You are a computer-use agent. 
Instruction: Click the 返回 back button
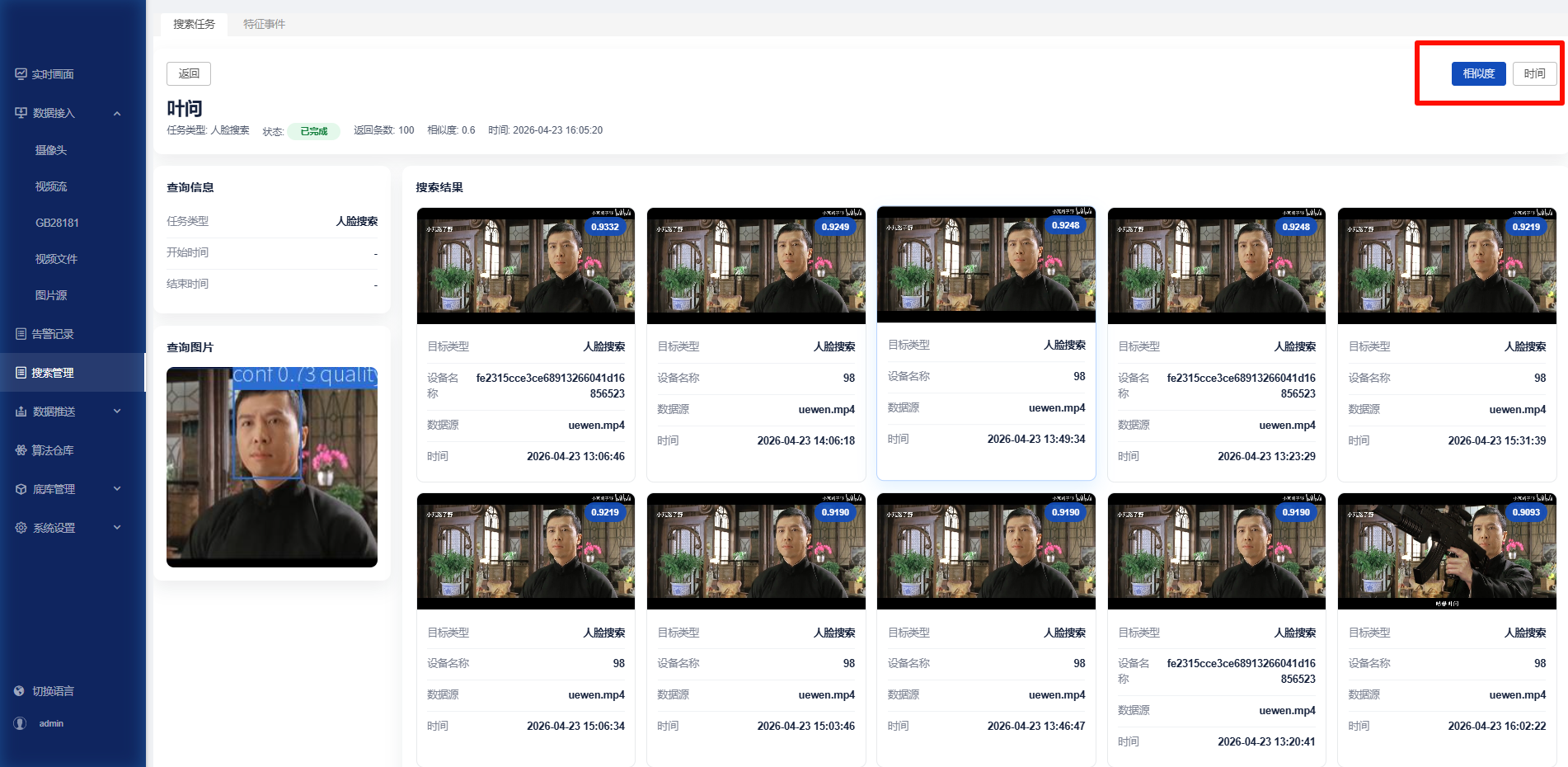(x=189, y=73)
